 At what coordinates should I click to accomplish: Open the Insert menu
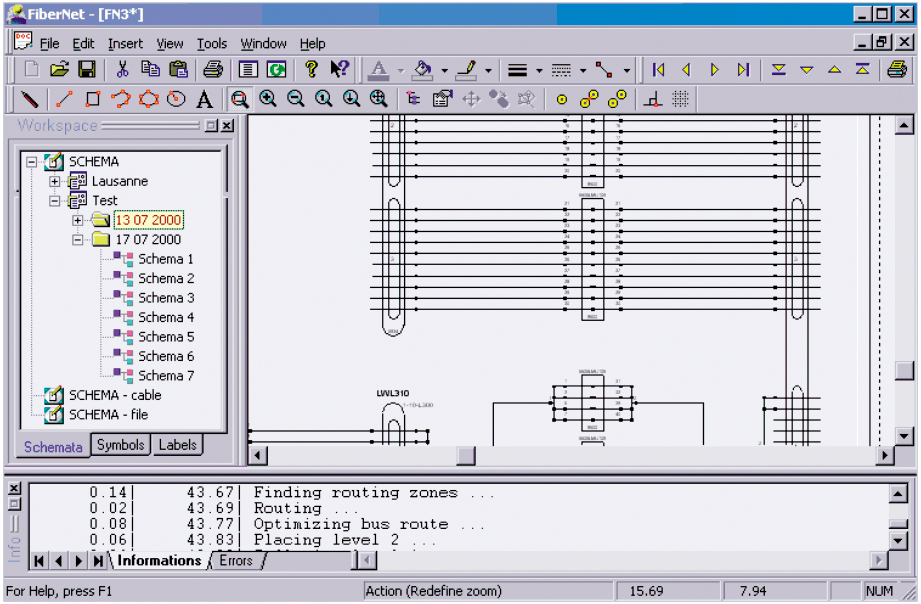(125, 43)
